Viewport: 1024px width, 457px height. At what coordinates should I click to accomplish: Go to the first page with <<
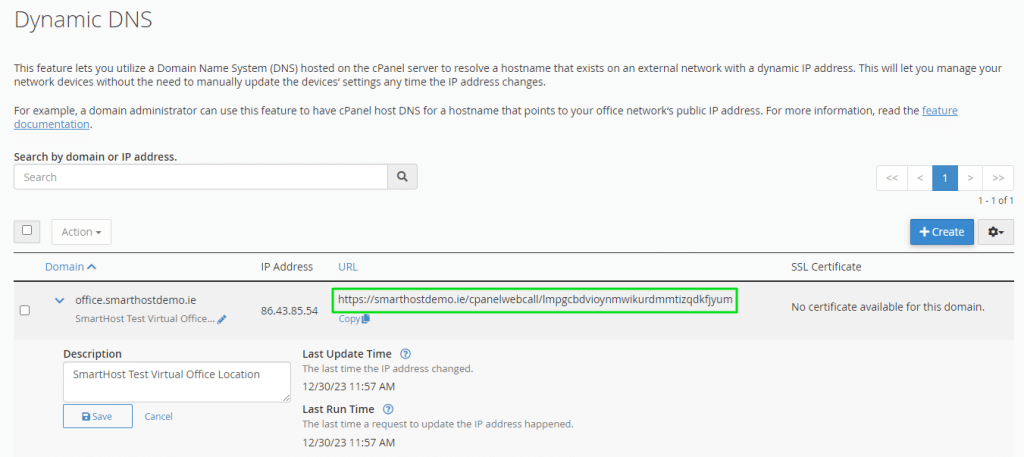892,178
